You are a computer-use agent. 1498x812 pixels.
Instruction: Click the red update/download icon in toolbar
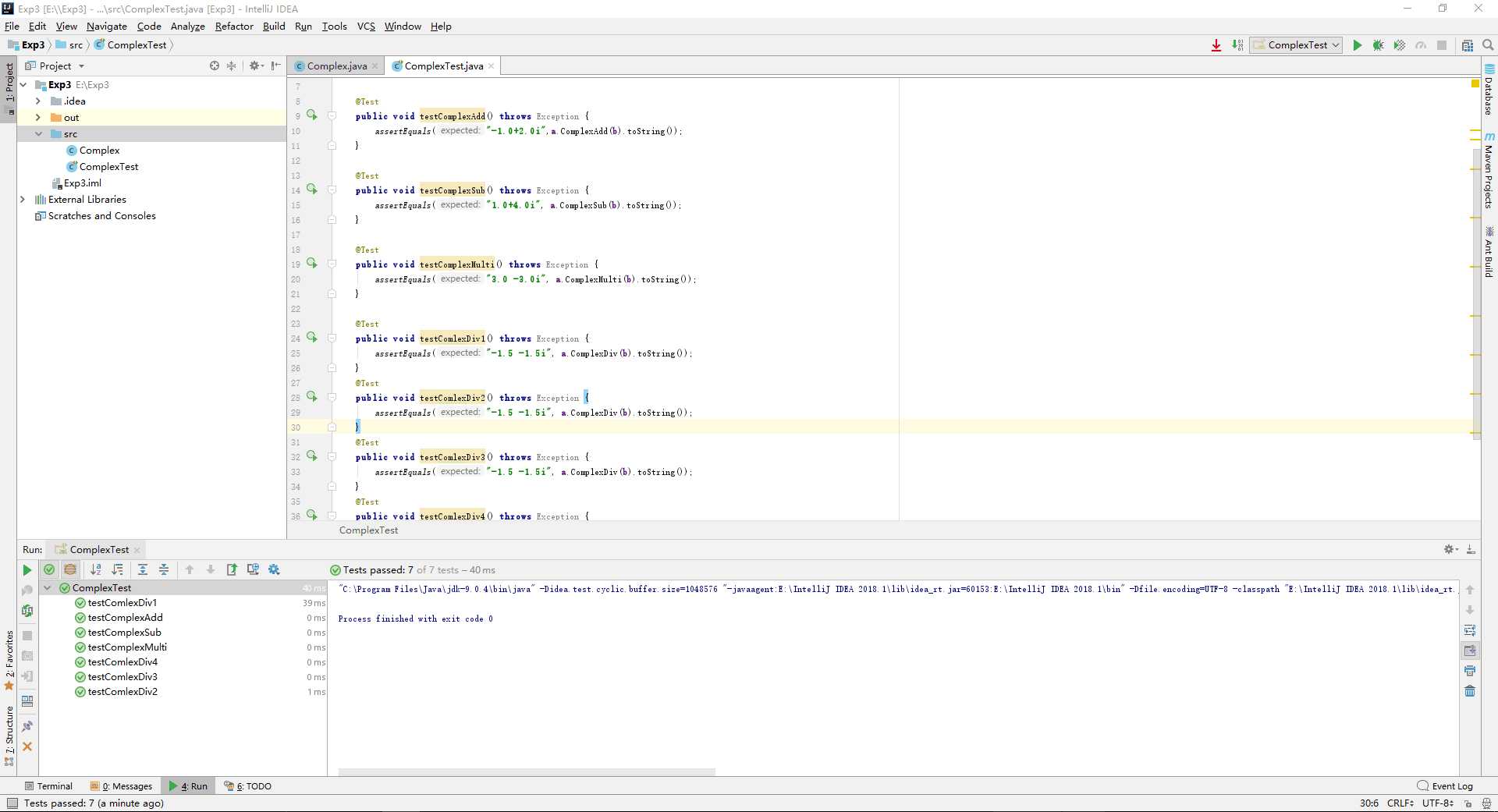(1216, 45)
